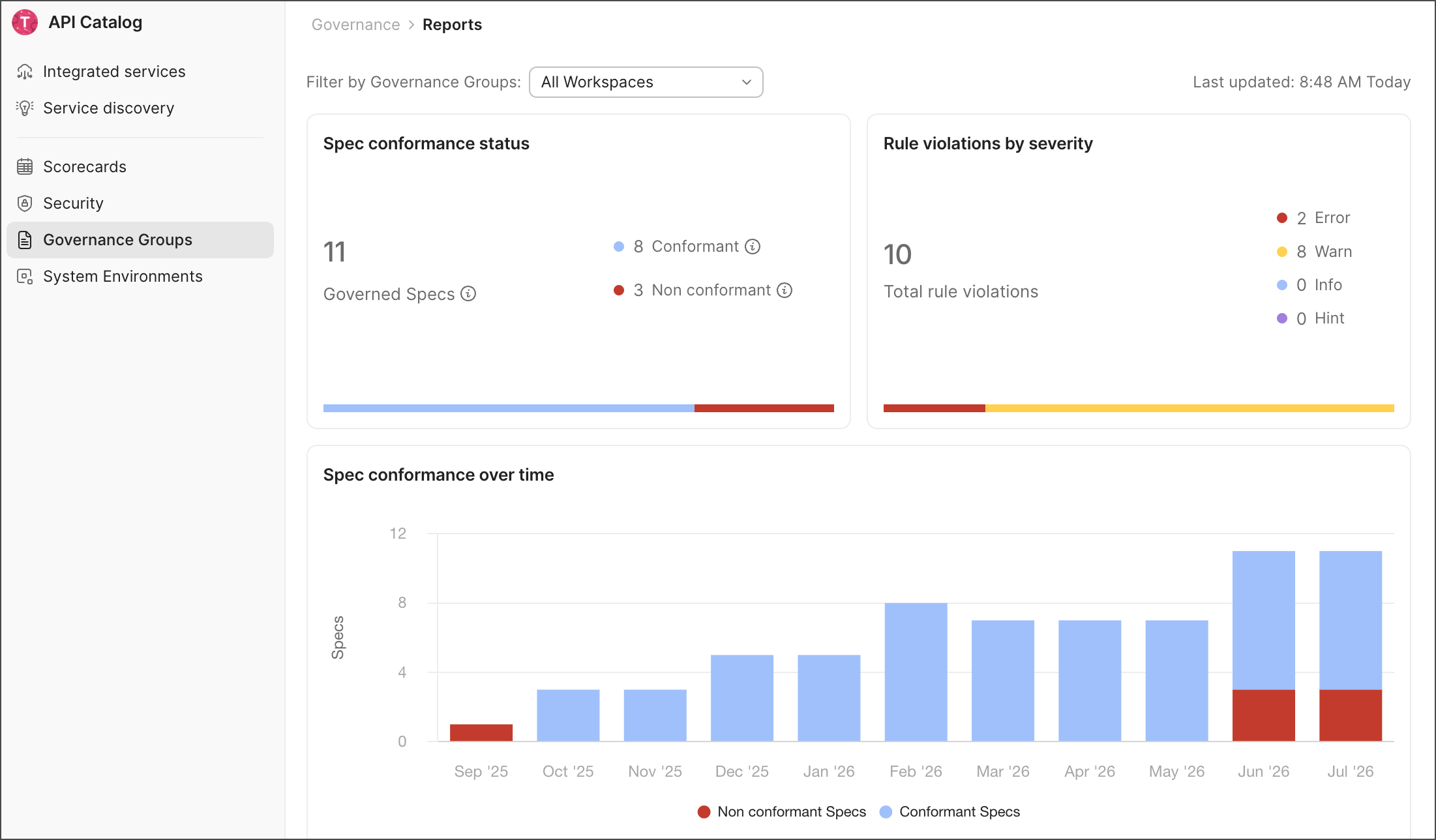Click the Dec '25 bar in chart
This screenshot has width=1436, height=840.
742,698
